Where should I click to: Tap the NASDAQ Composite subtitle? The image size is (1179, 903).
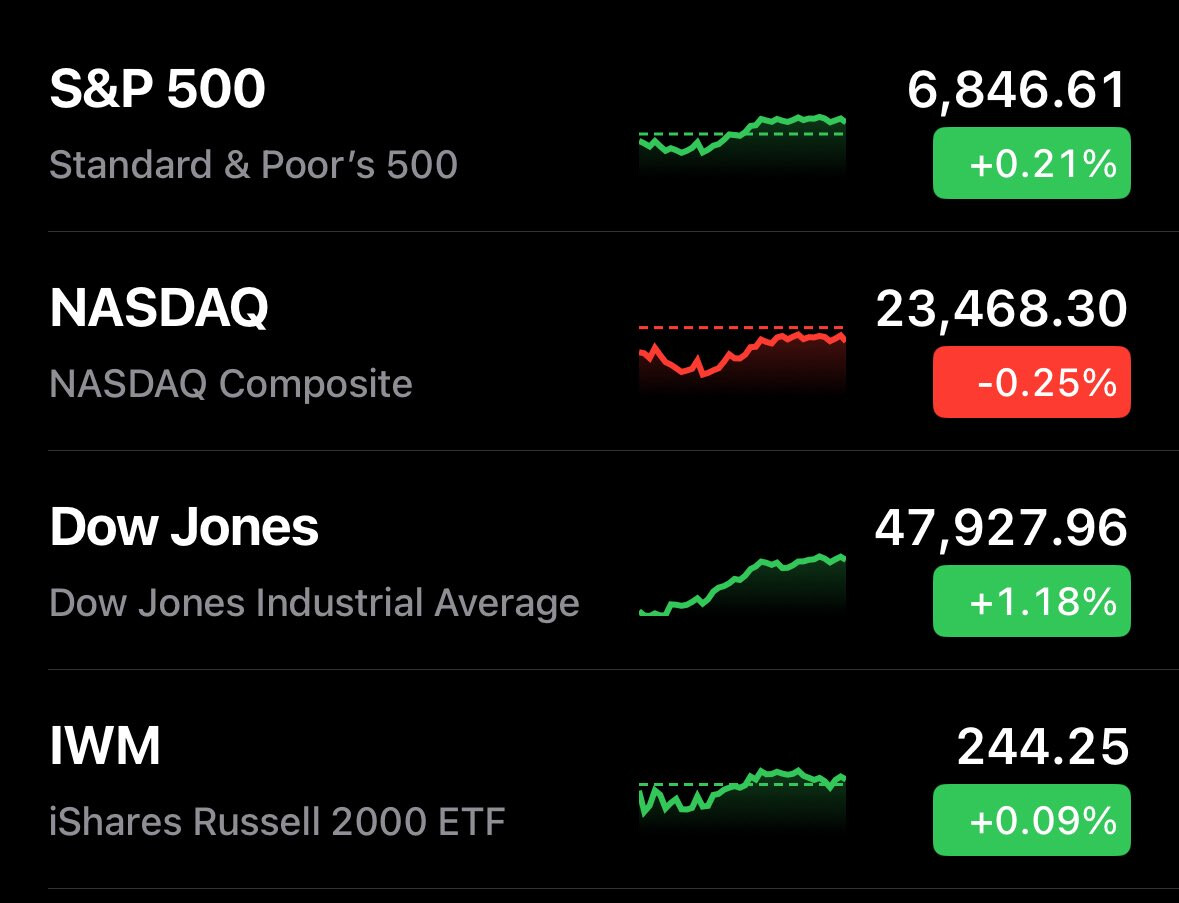point(231,383)
